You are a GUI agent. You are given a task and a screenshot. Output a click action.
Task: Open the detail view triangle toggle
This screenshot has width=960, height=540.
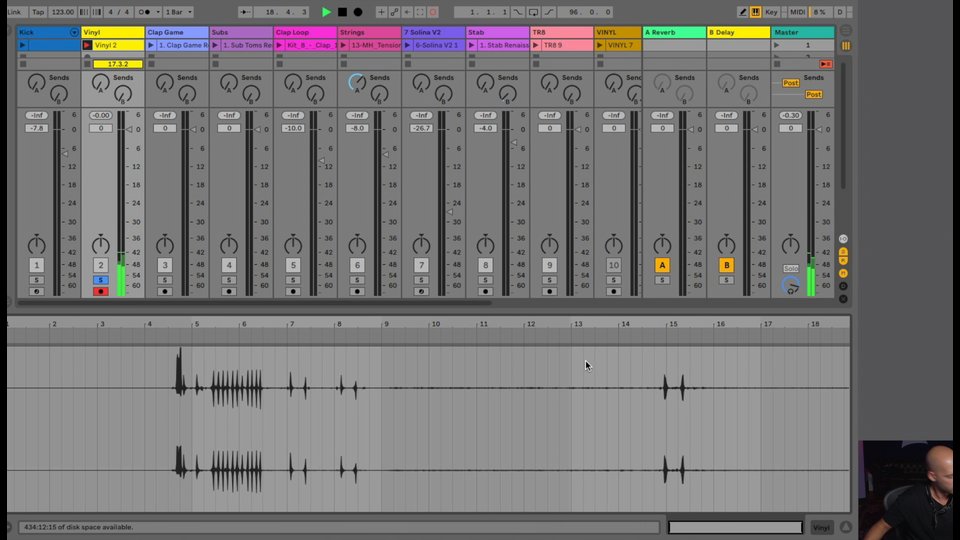coord(846,527)
